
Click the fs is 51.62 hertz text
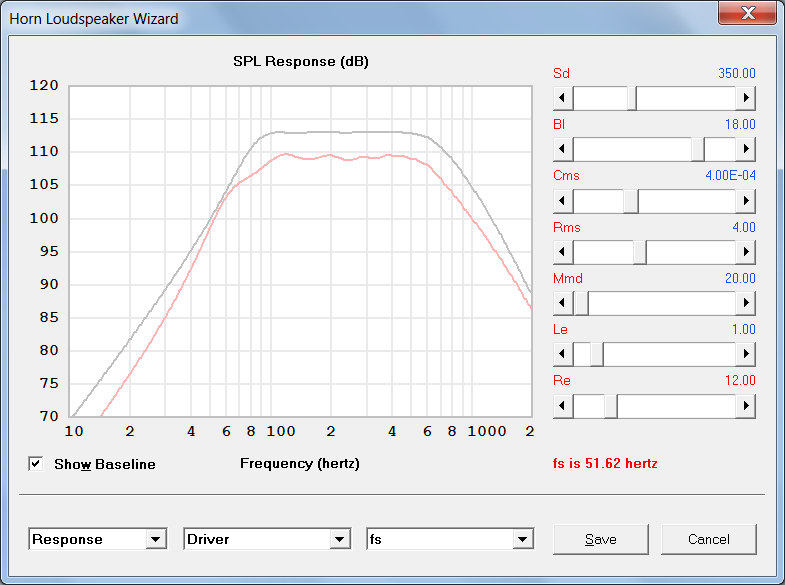pyautogui.click(x=605, y=463)
